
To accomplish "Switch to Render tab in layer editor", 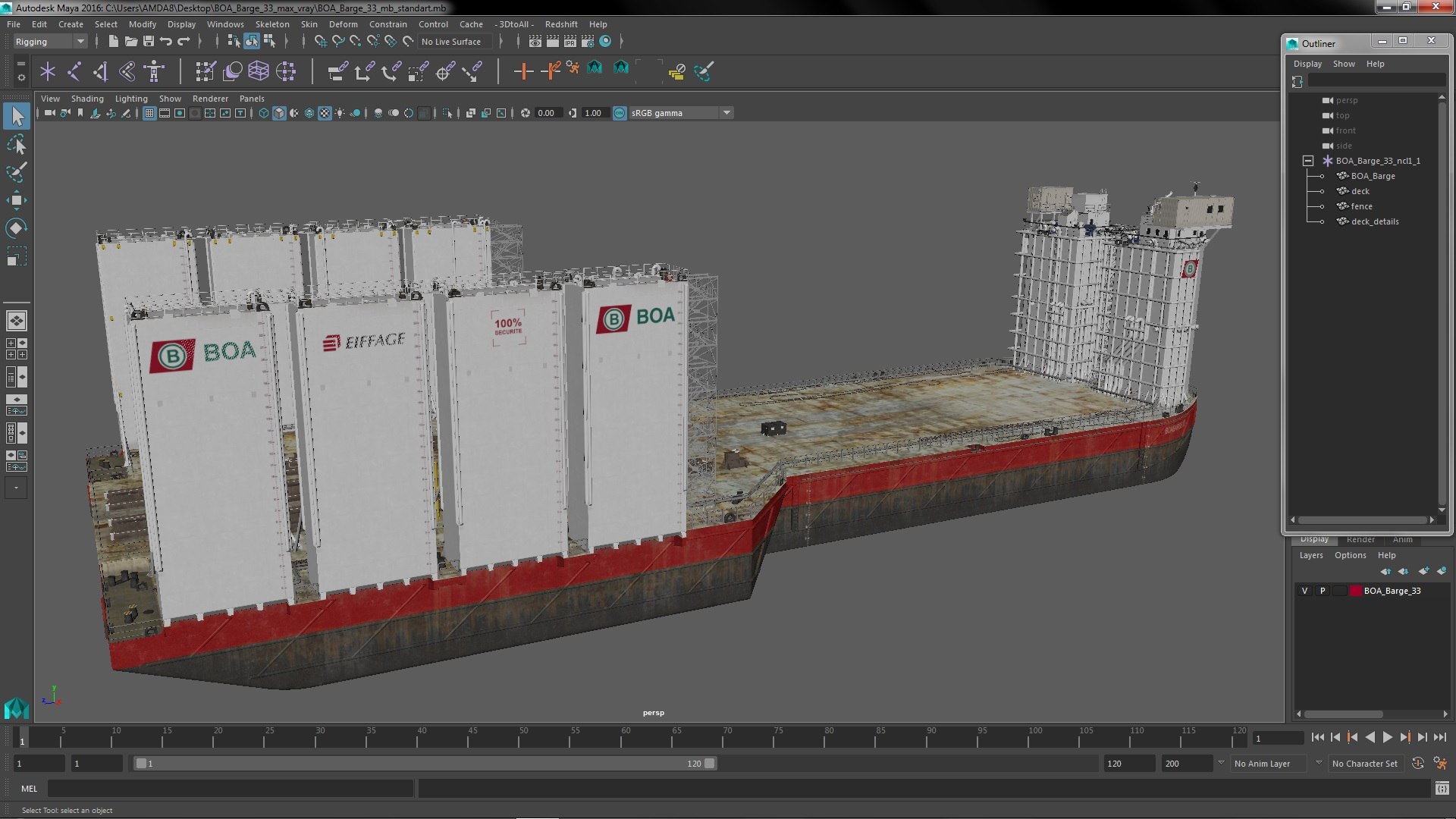I will click(1360, 540).
